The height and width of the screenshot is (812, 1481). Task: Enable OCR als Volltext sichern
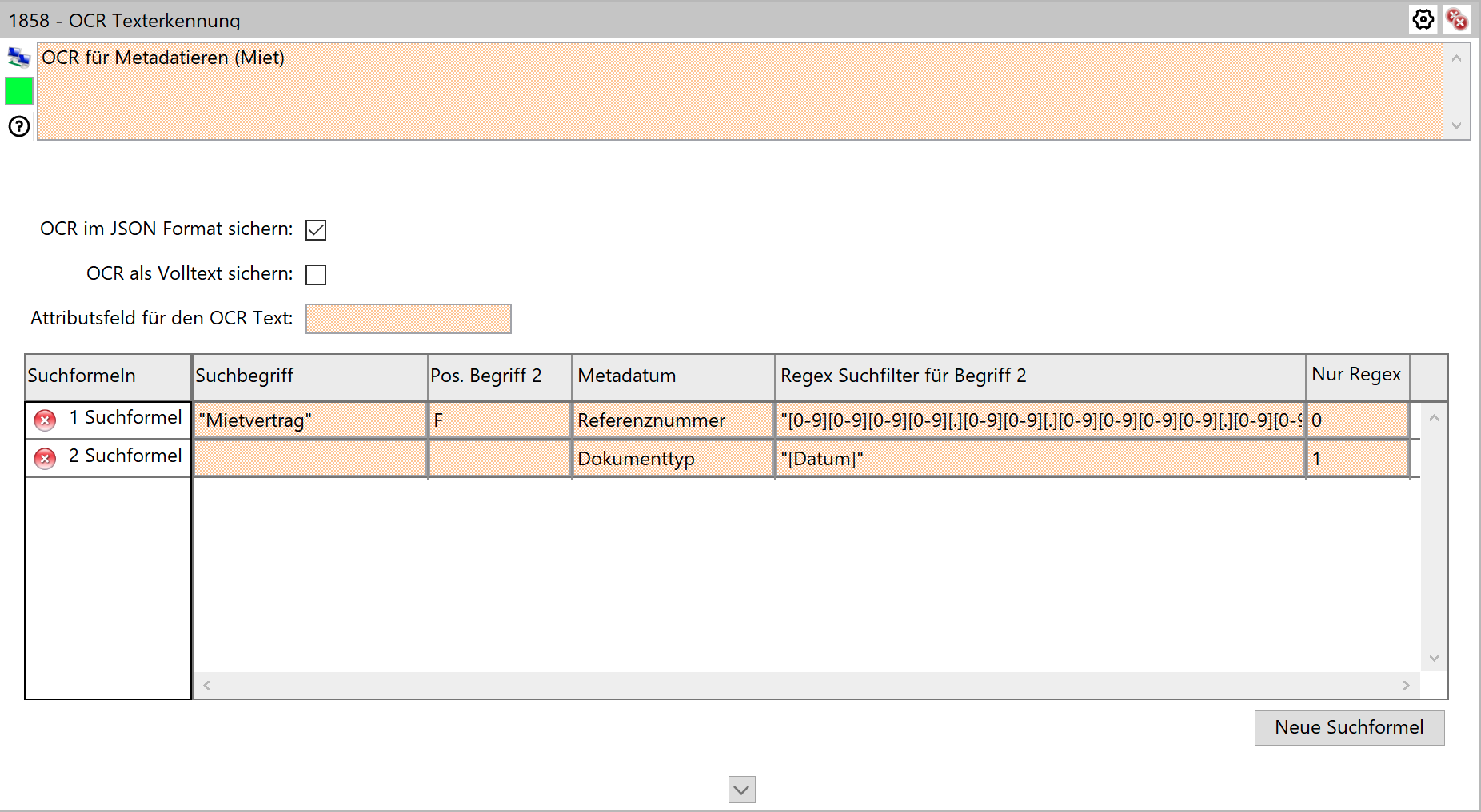[316, 275]
